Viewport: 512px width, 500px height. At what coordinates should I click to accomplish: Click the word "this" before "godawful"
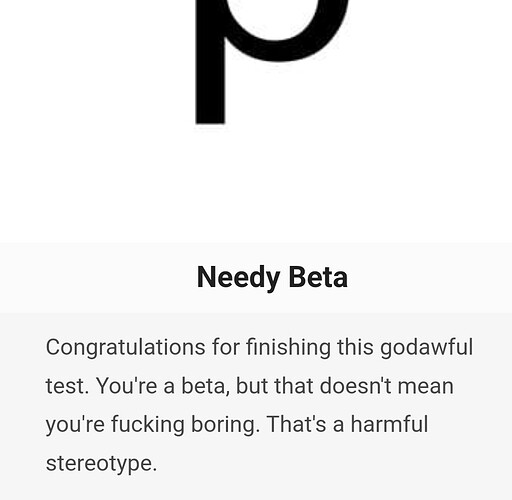click(x=355, y=347)
